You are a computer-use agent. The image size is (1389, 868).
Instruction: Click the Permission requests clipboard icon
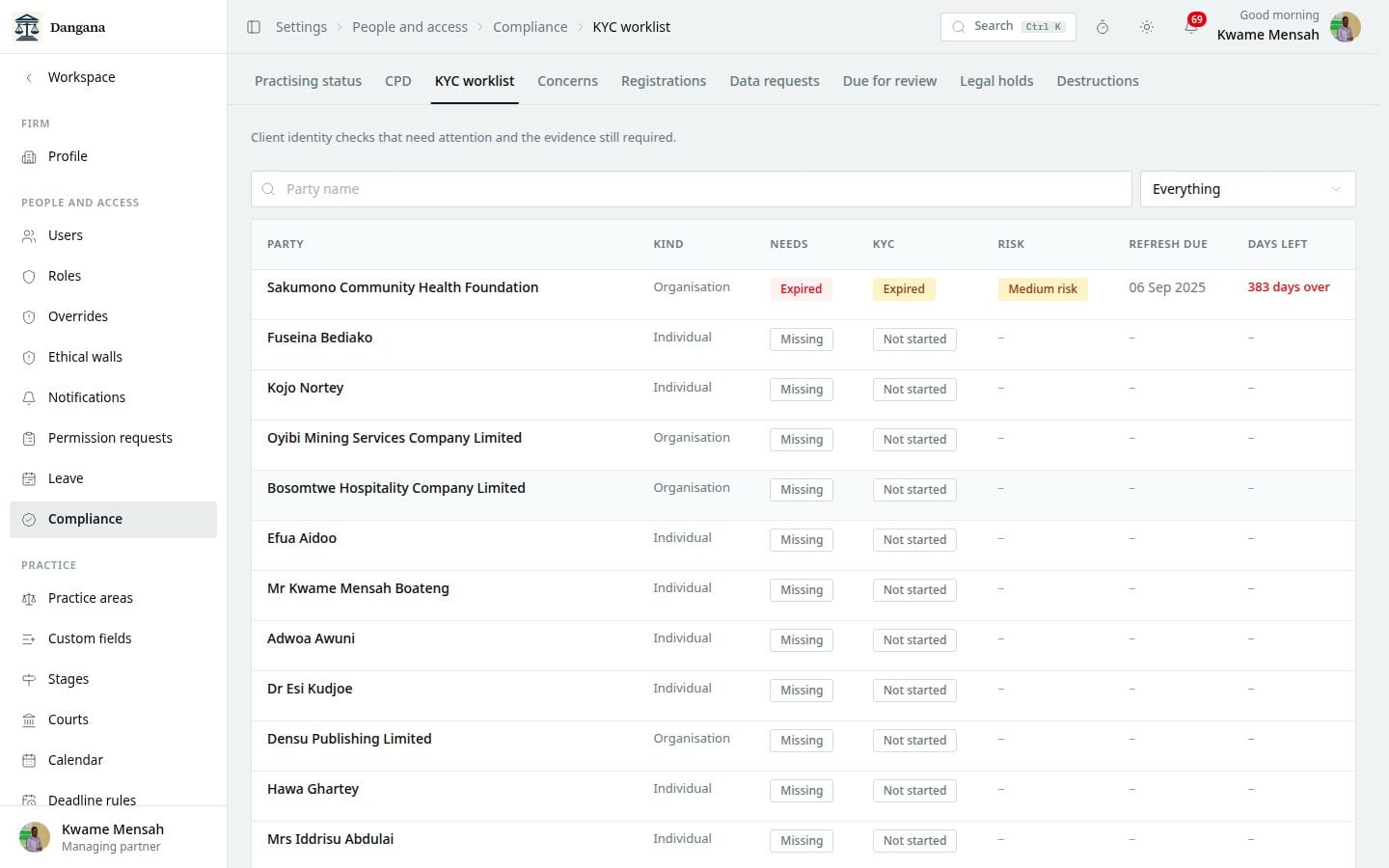point(29,438)
